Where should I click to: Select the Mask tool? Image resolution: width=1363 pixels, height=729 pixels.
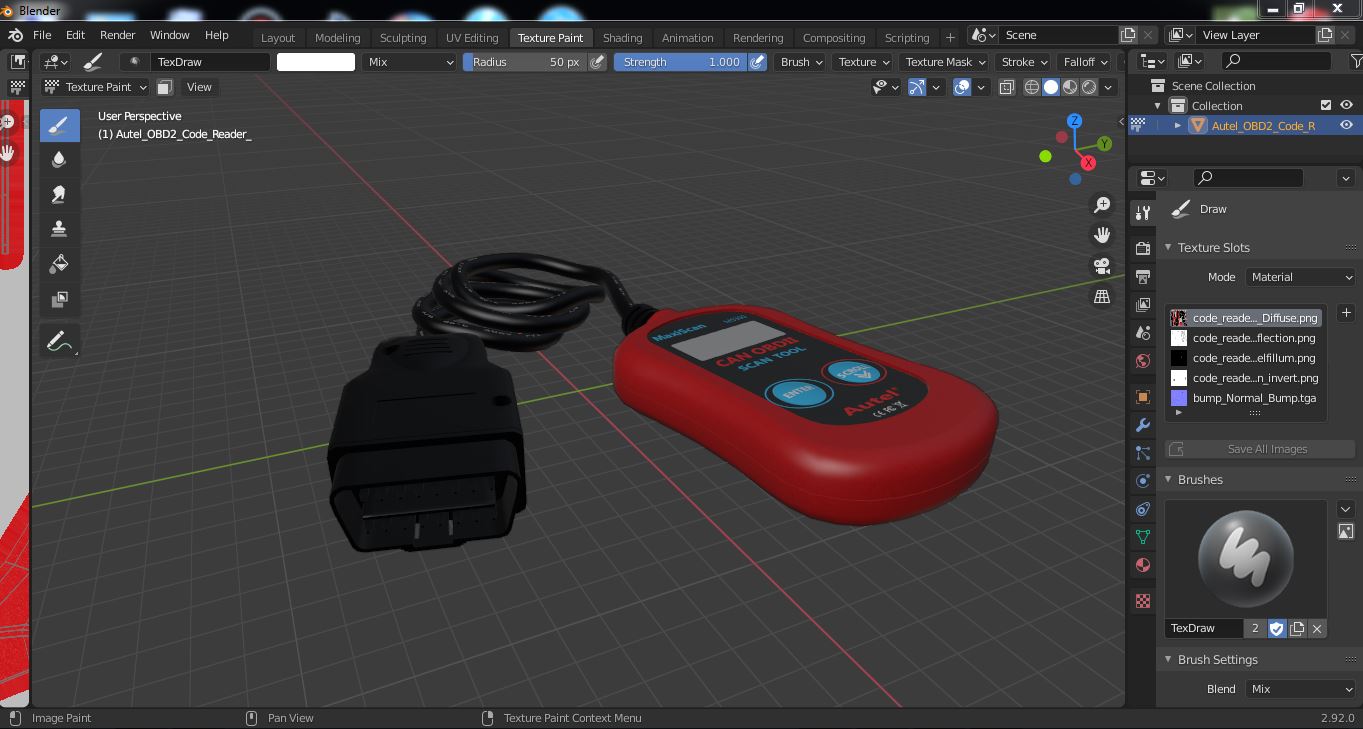click(x=59, y=299)
